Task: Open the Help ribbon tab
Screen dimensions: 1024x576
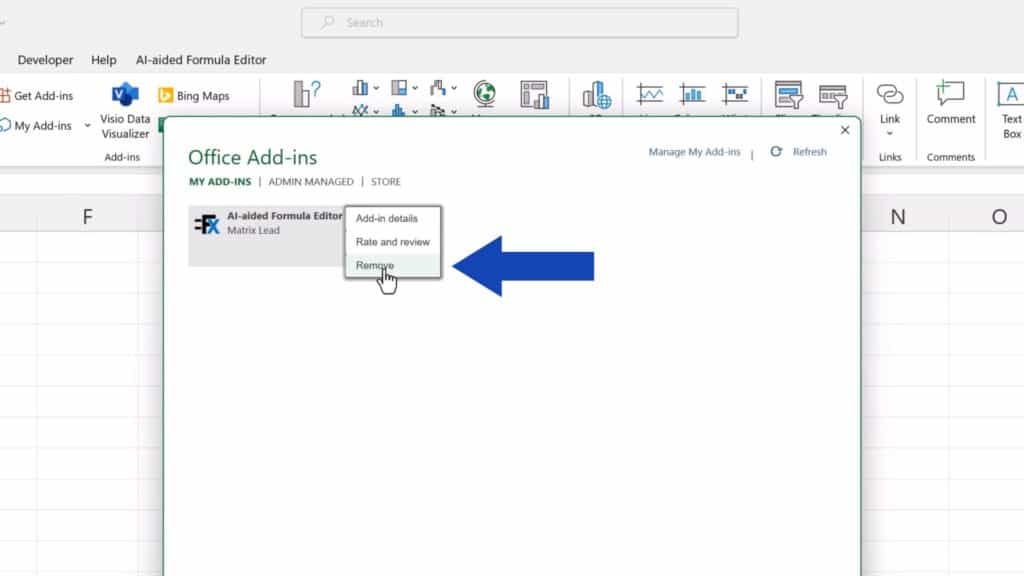Action: 104,59
